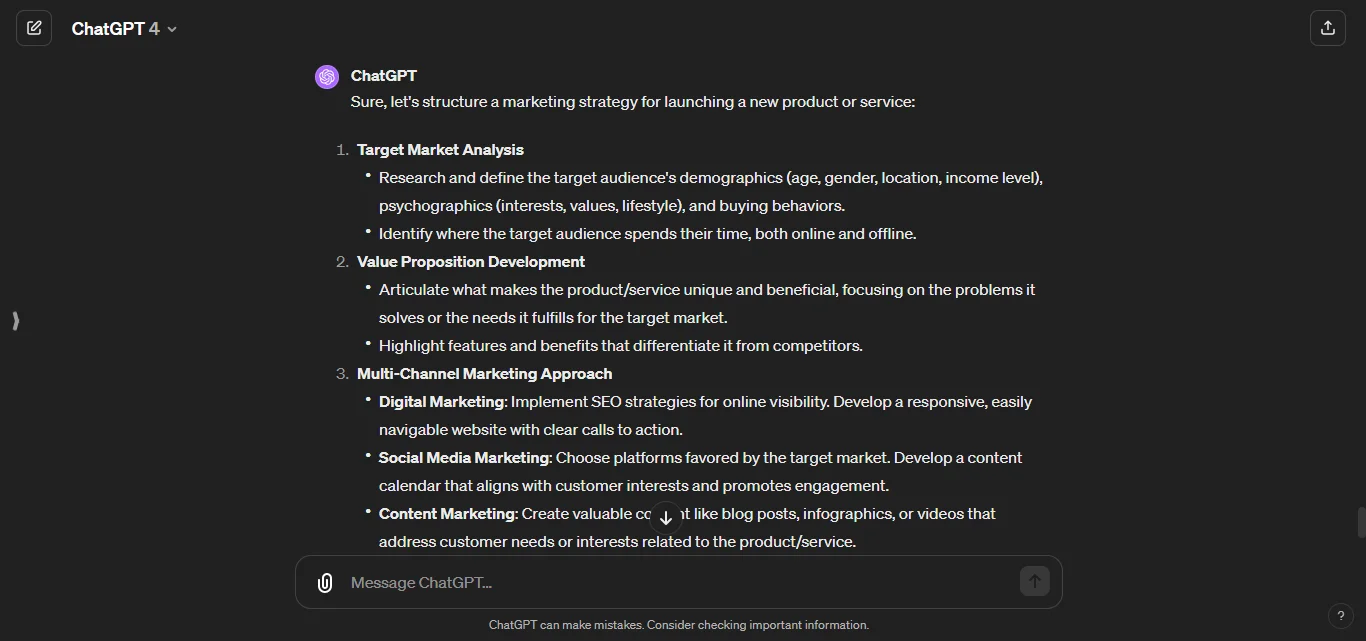This screenshot has height=641, width=1366.
Task: Click the share chat upload icon
Action: click(x=1327, y=28)
